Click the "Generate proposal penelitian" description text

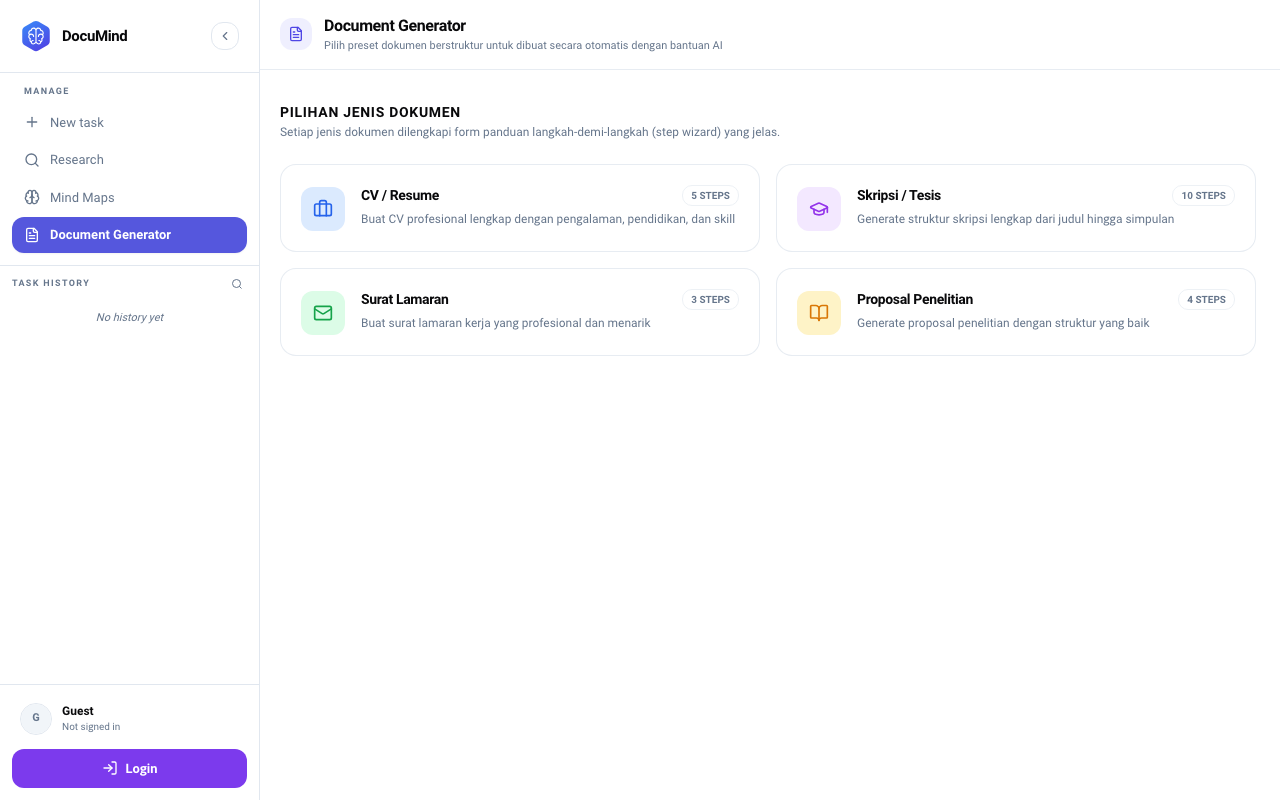coord(1003,323)
